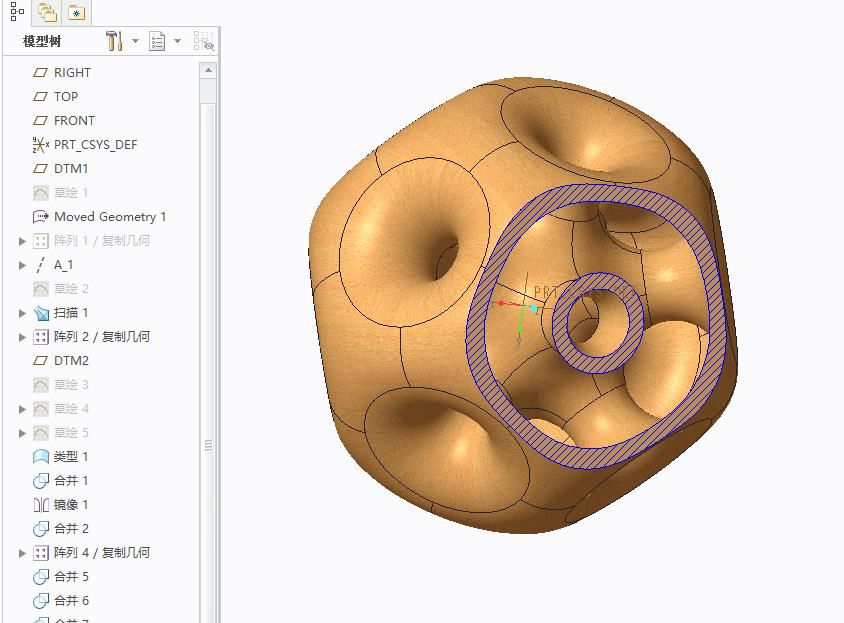The width and height of the screenshot is (844, 623).
Task: Expand the A_1 axis node
Action: pos(23,265)
